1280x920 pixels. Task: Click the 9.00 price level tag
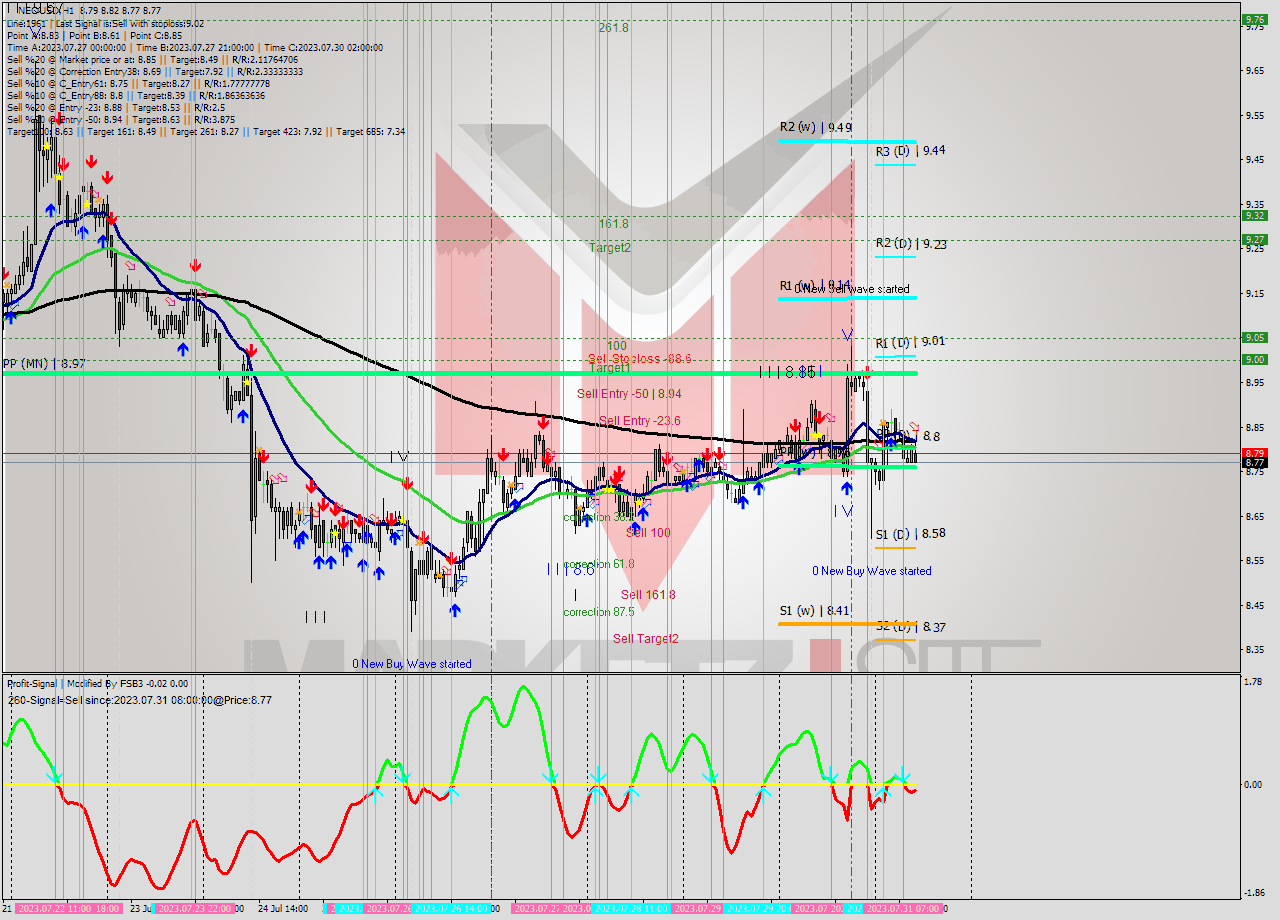point(1254,359)
